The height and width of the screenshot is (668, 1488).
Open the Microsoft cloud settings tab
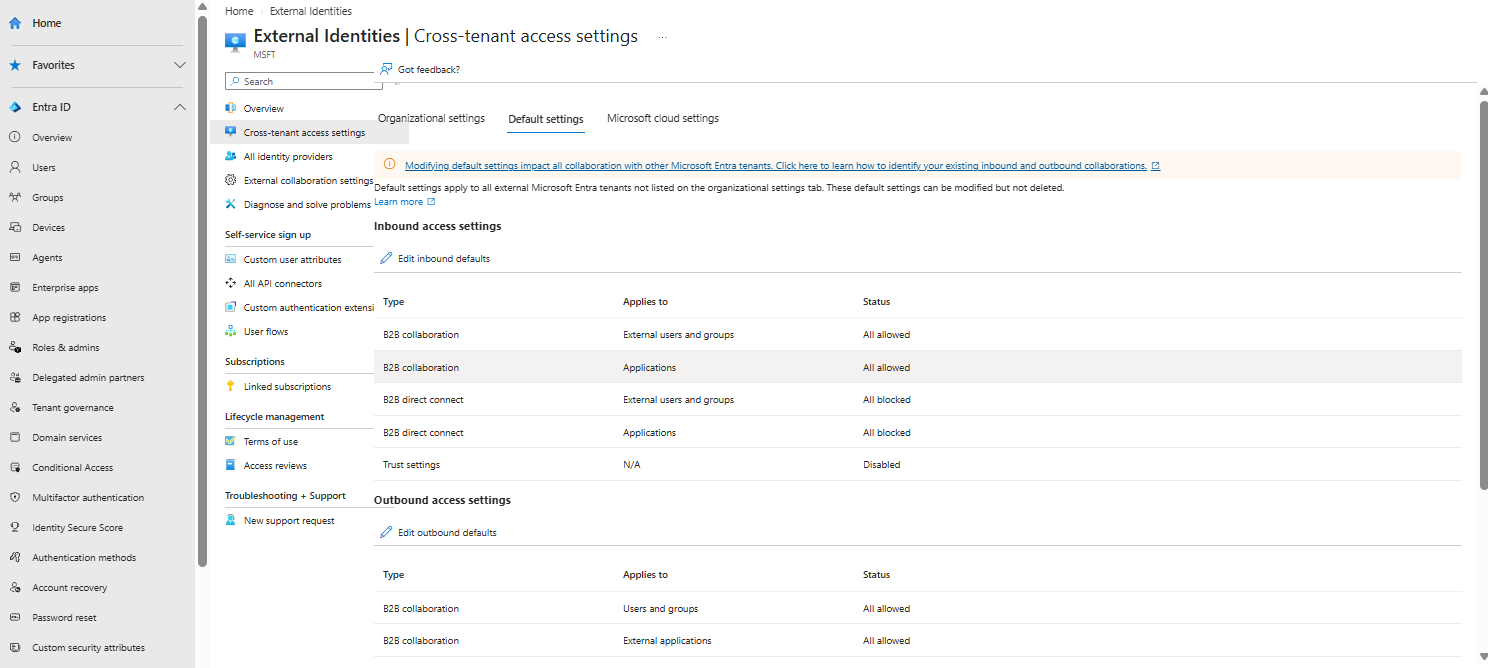663,118
